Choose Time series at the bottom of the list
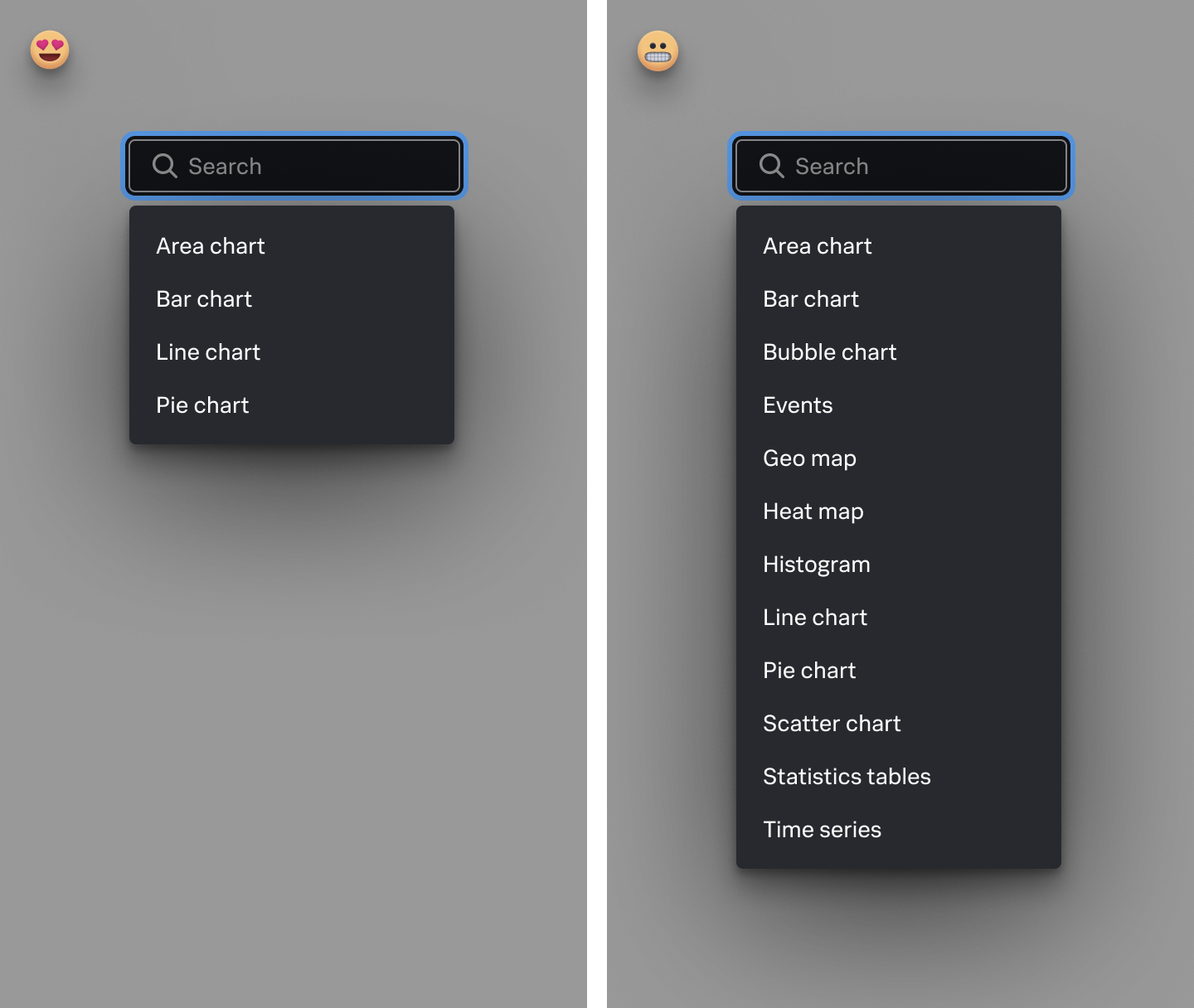 coord(822,829)
